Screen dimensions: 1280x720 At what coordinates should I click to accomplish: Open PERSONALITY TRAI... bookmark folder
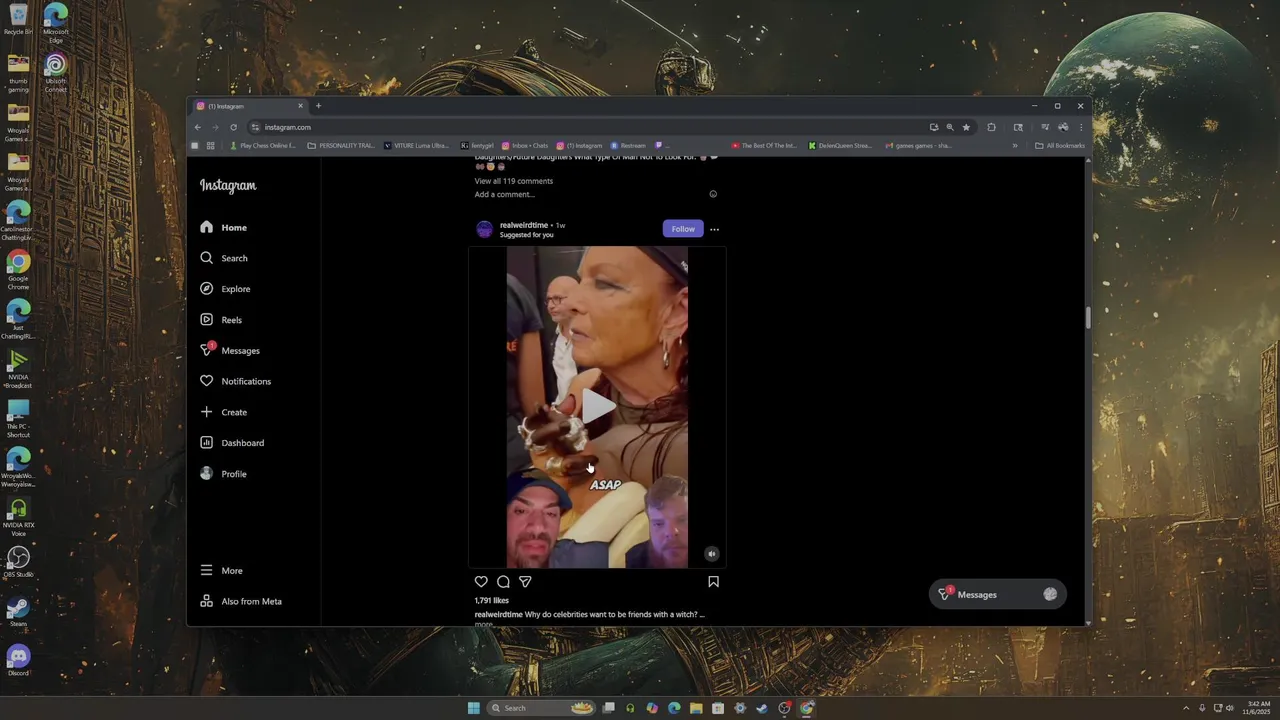pos(341,146)
